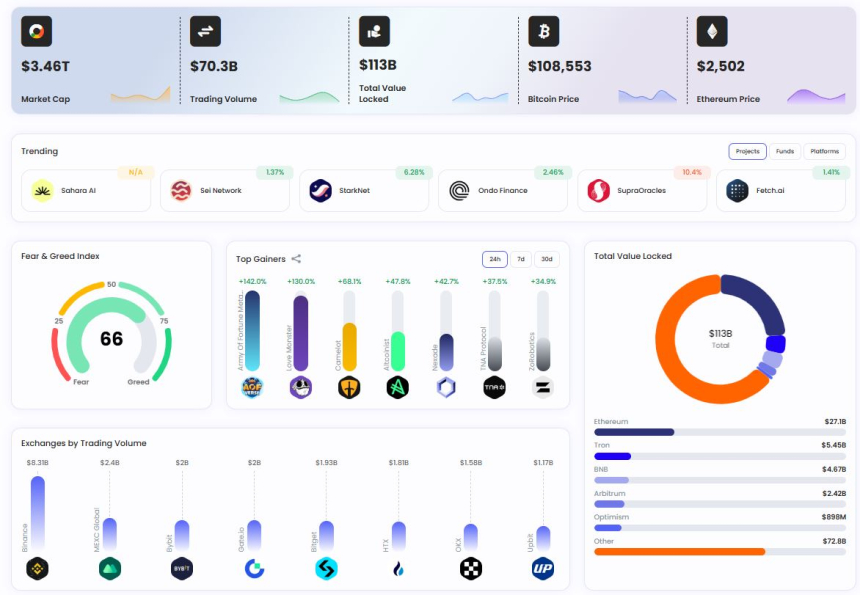Select the Projects tab in Trending

pyautogui.click(x=747, y=152)
